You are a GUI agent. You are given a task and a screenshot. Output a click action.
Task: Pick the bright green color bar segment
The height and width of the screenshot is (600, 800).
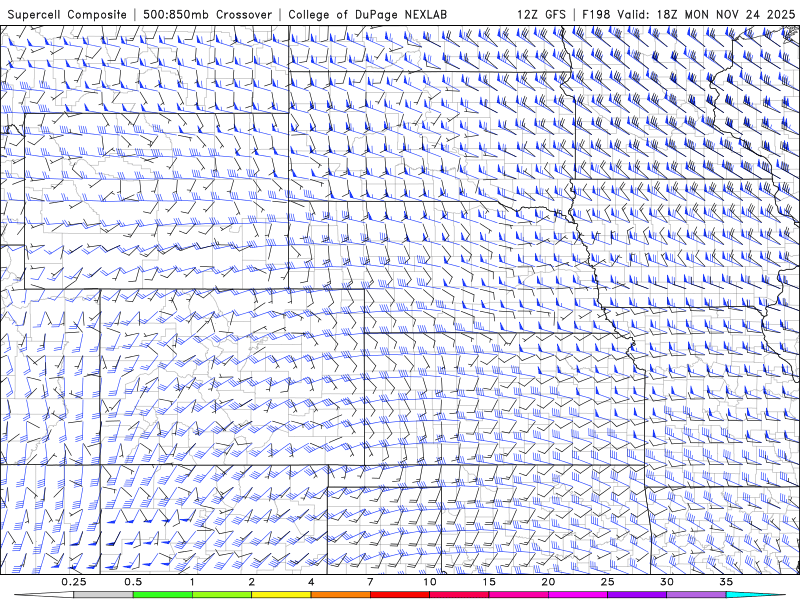[x=163, y=595]
